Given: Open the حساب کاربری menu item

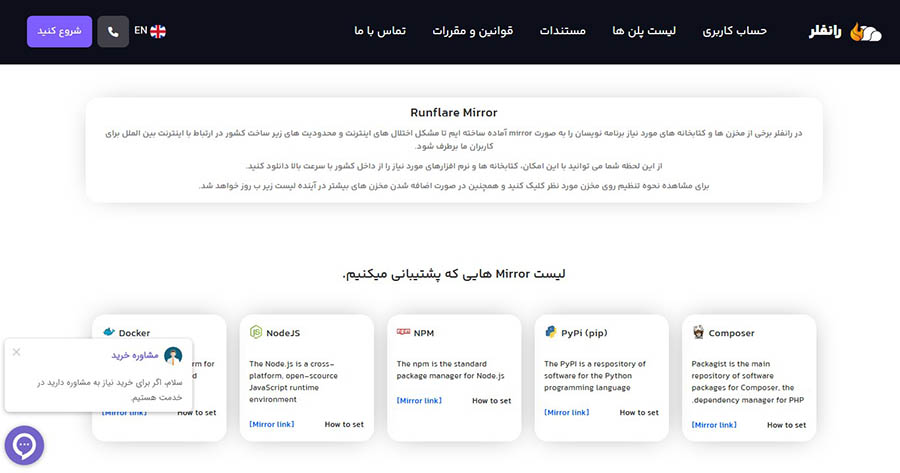Looking at the screenshot, I should pyautogui.click(x=735, y=31).
